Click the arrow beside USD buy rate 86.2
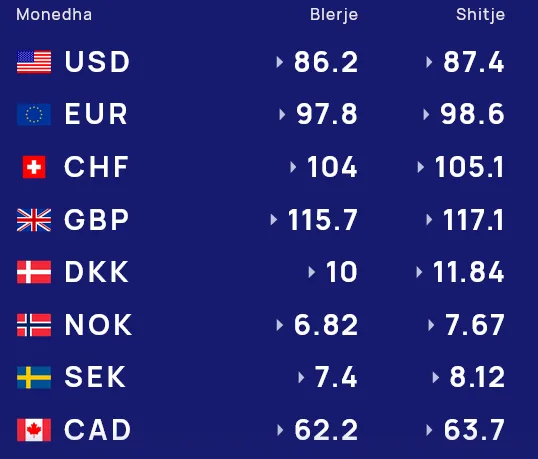This screenshot has width=538, height=459. click(280, 62)
